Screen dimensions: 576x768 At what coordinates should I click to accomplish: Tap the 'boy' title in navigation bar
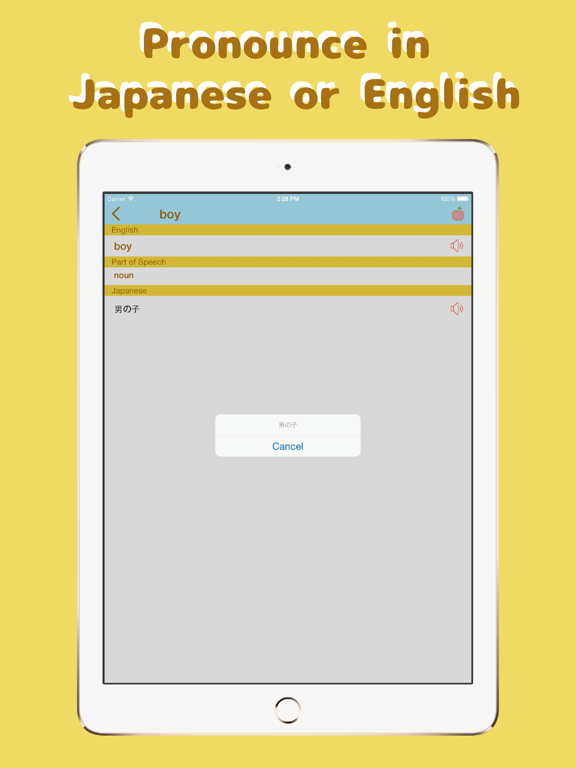[x=170, y=215]
